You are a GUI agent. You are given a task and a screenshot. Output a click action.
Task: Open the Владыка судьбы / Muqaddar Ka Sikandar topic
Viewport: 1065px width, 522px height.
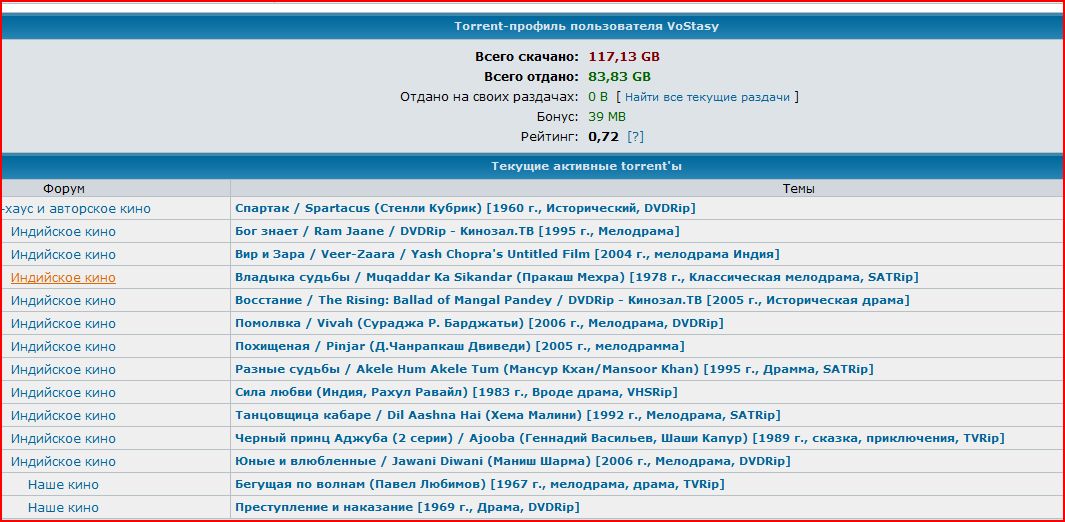coord(577,278)
